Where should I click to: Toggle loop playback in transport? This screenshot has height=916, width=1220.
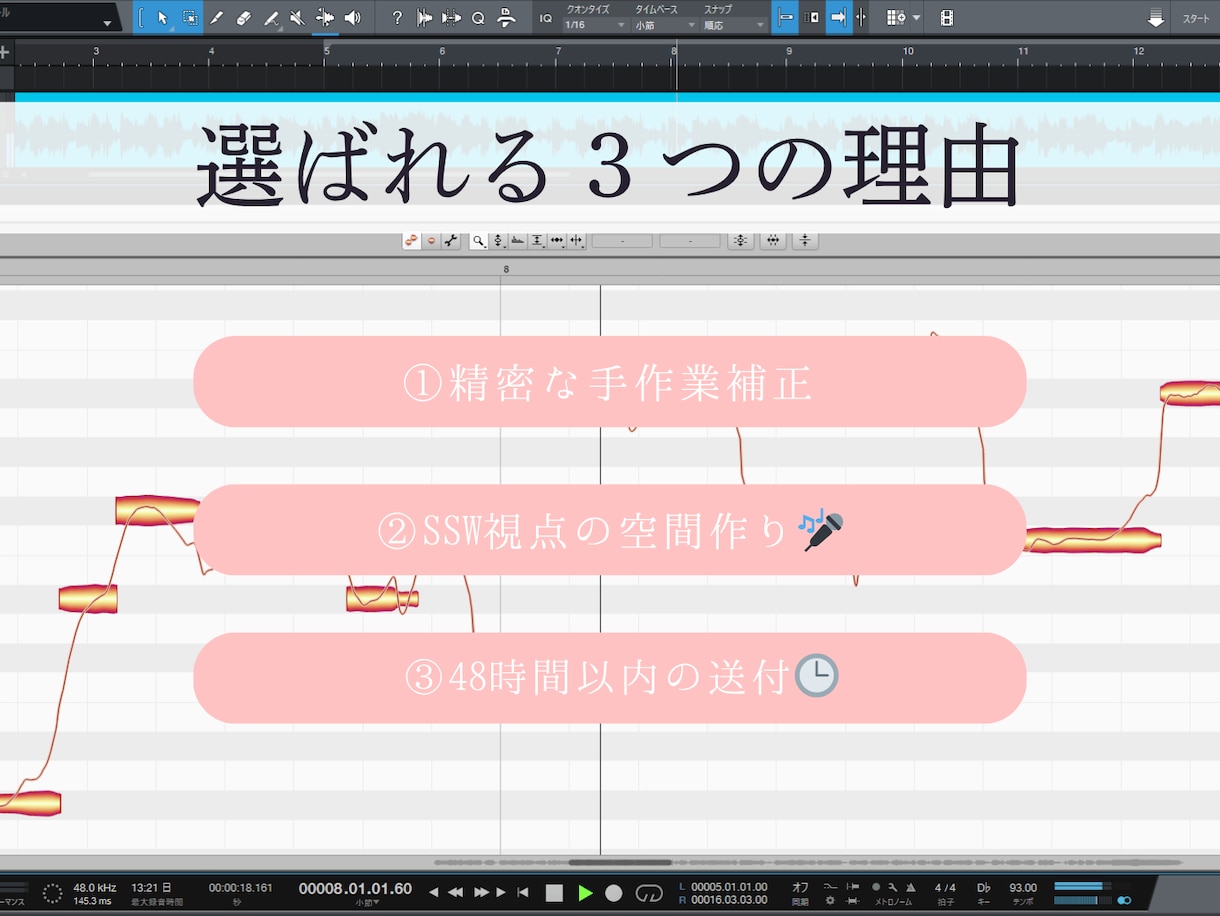coord(649,892)
